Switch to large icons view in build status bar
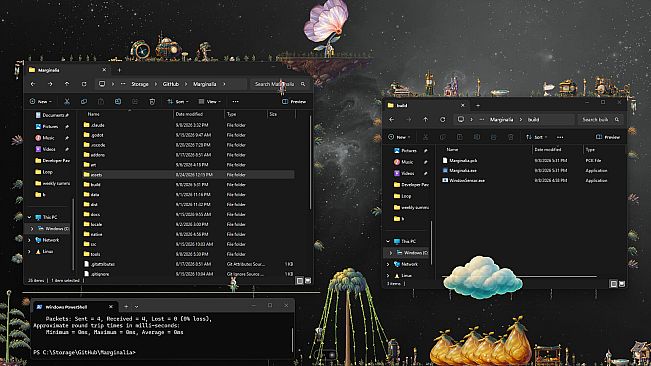The width and height of the screenshot is (651, 366). click(622, 284)
